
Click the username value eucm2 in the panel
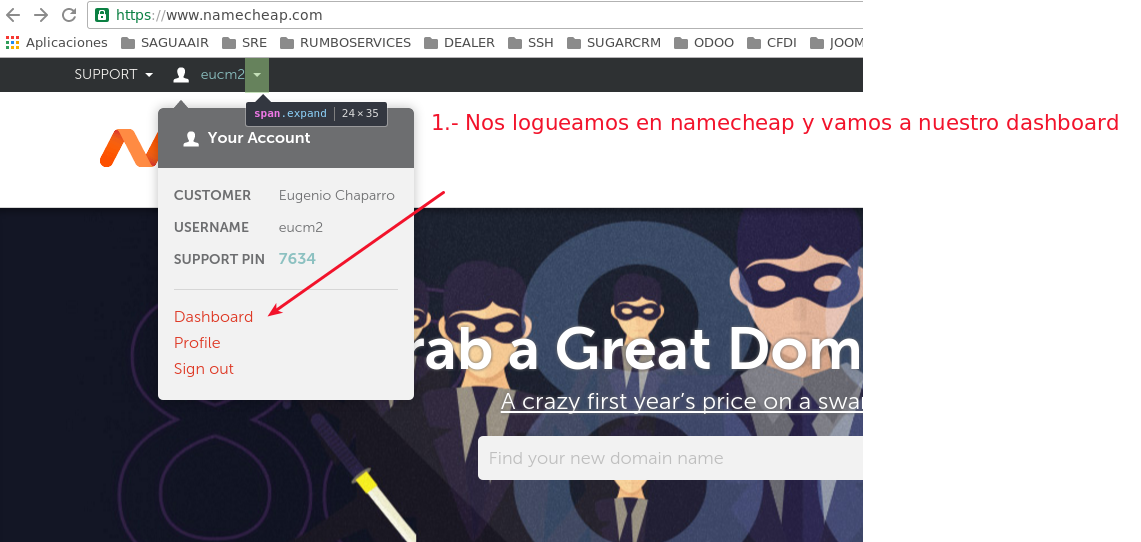coord(301,228)
